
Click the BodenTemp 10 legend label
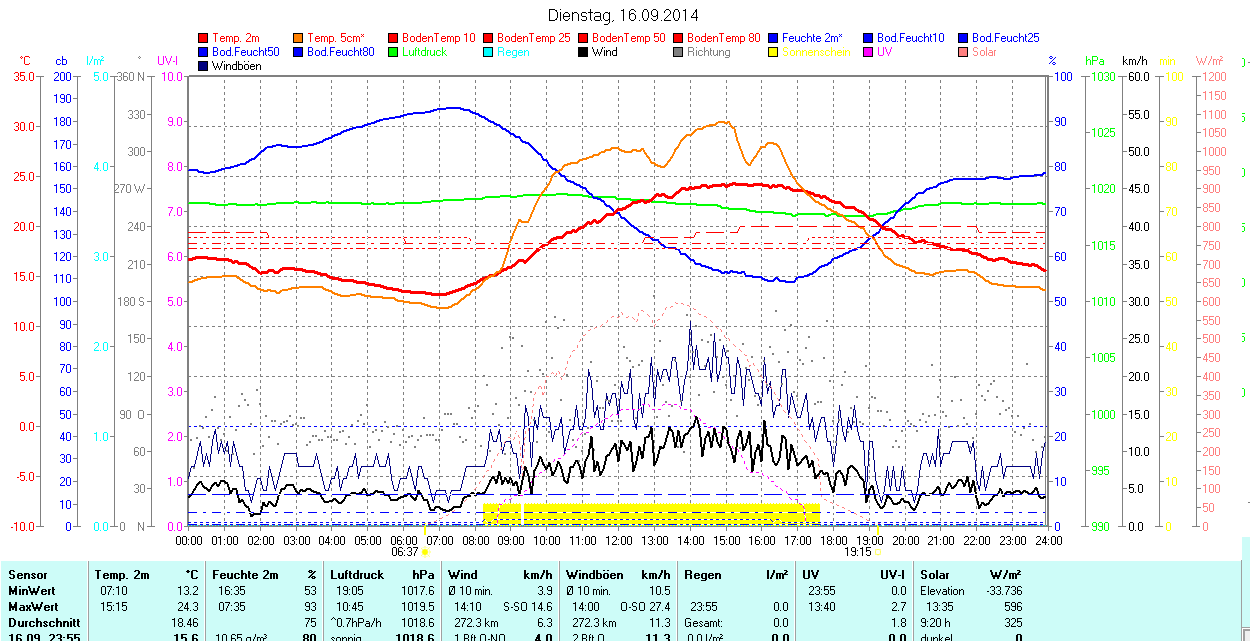pos(438,38)
